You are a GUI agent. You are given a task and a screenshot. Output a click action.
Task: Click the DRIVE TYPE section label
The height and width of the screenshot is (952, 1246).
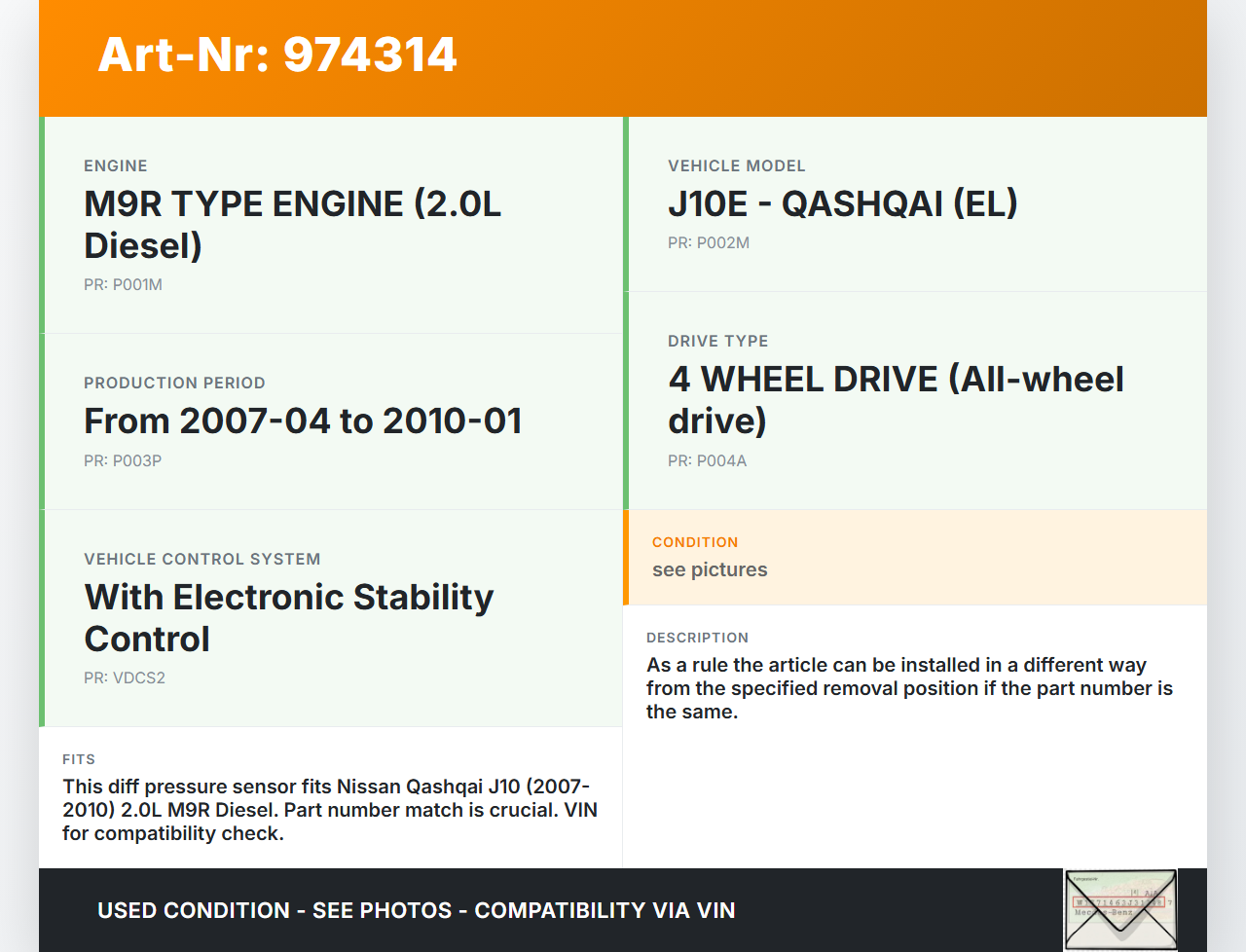(717, 342)
